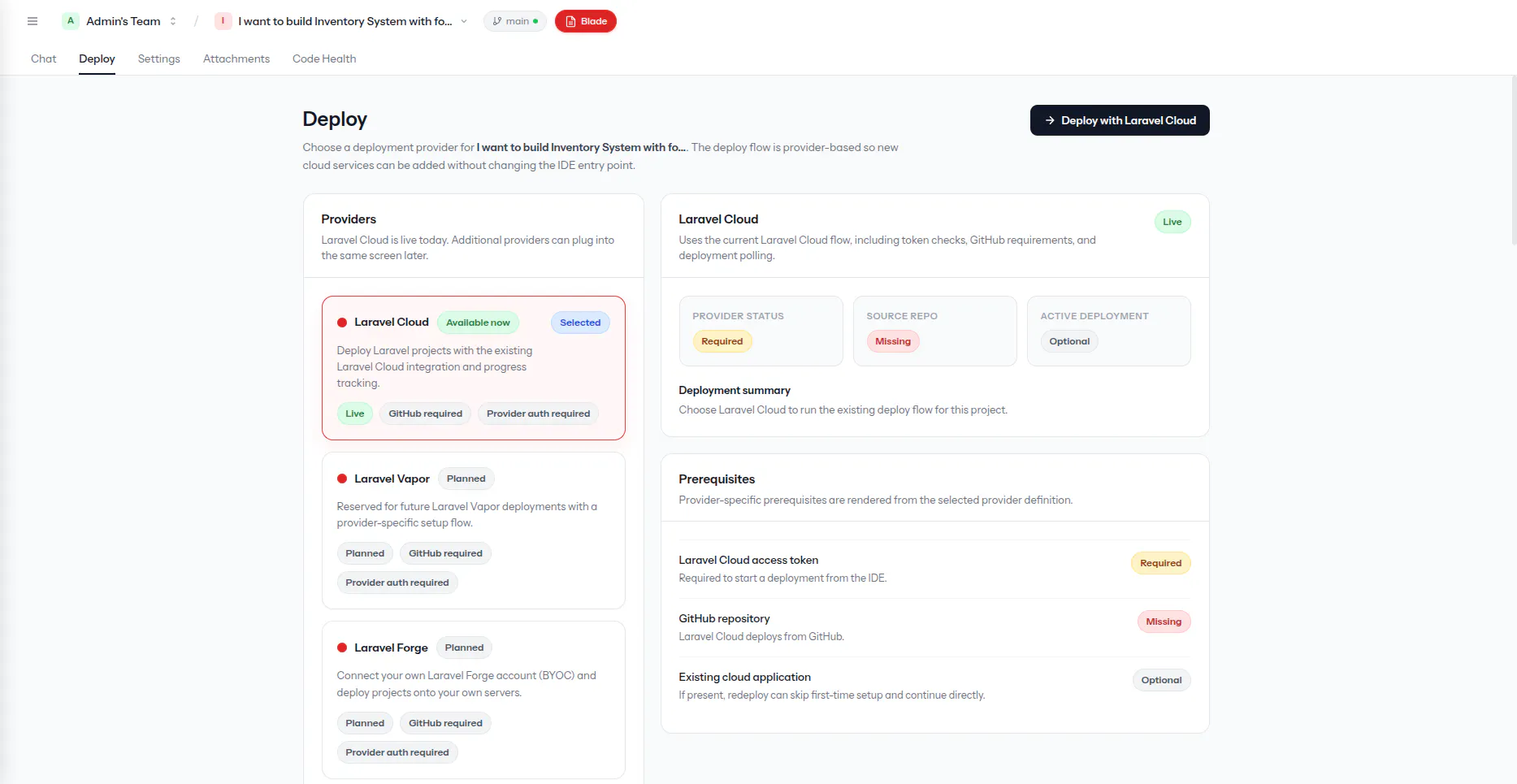This screenshot has width=1517, height=784.
Task: Select the Laravel Vapor provider card
Action: 474,531
